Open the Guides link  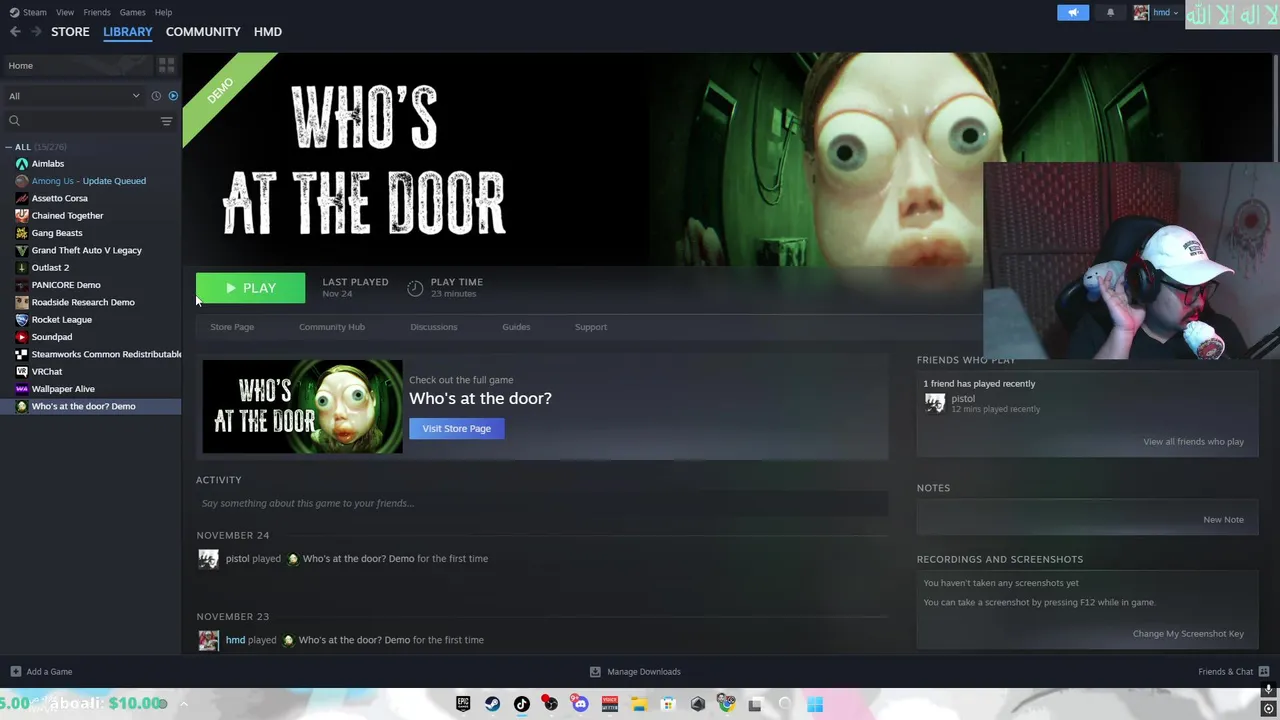516,327
